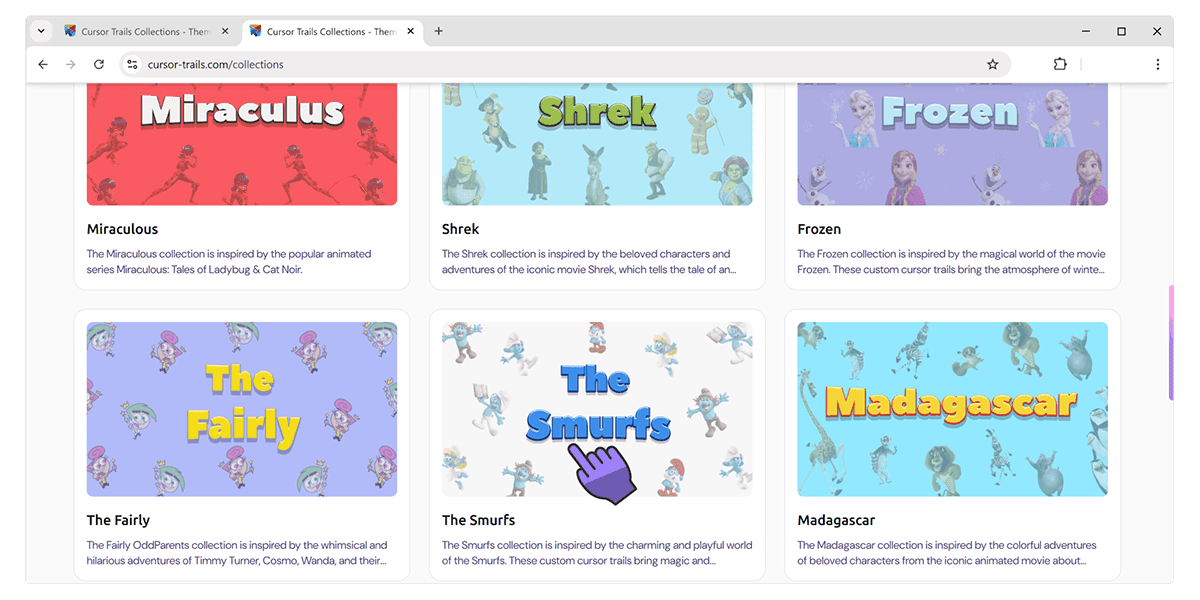Open the Chrome three-dot menu

click(1158, 64)
